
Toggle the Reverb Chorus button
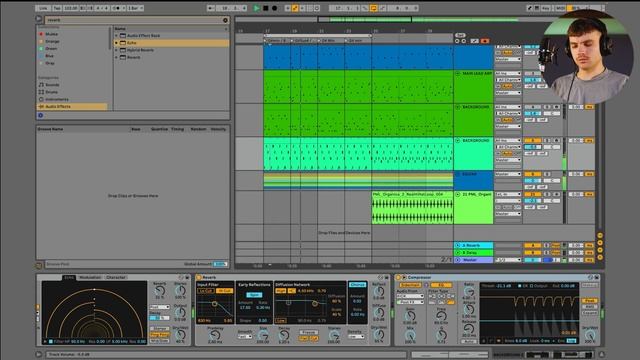tap(357, 284)
